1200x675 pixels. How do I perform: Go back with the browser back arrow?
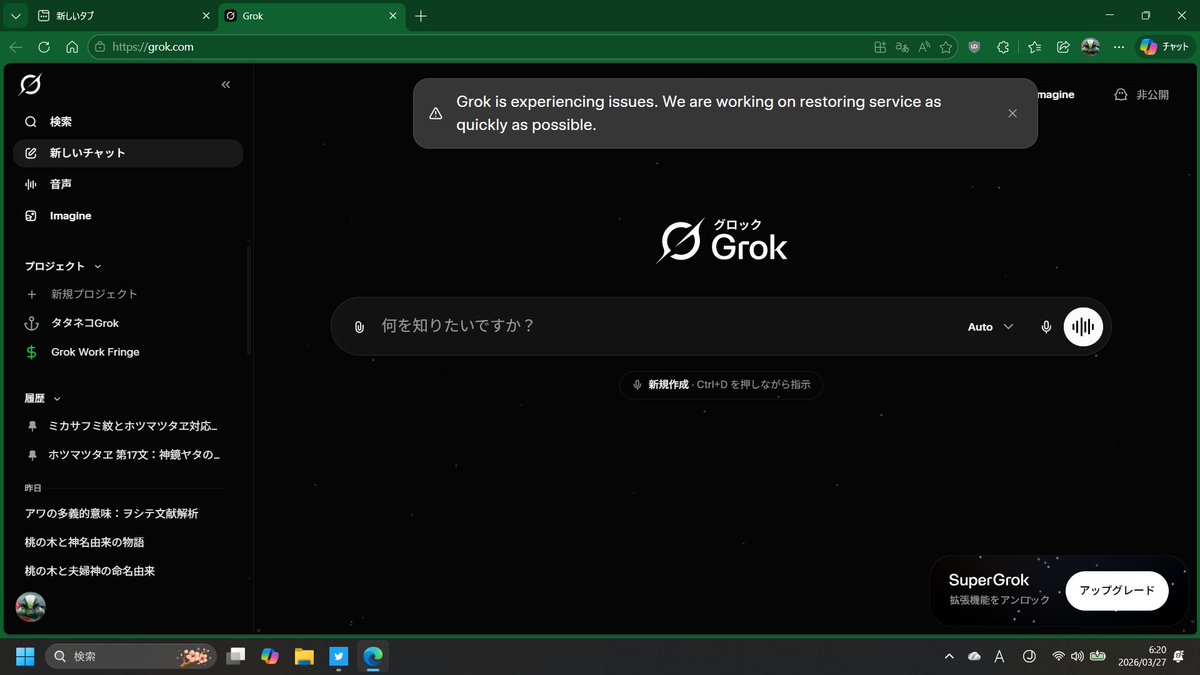tap(16, 47)
